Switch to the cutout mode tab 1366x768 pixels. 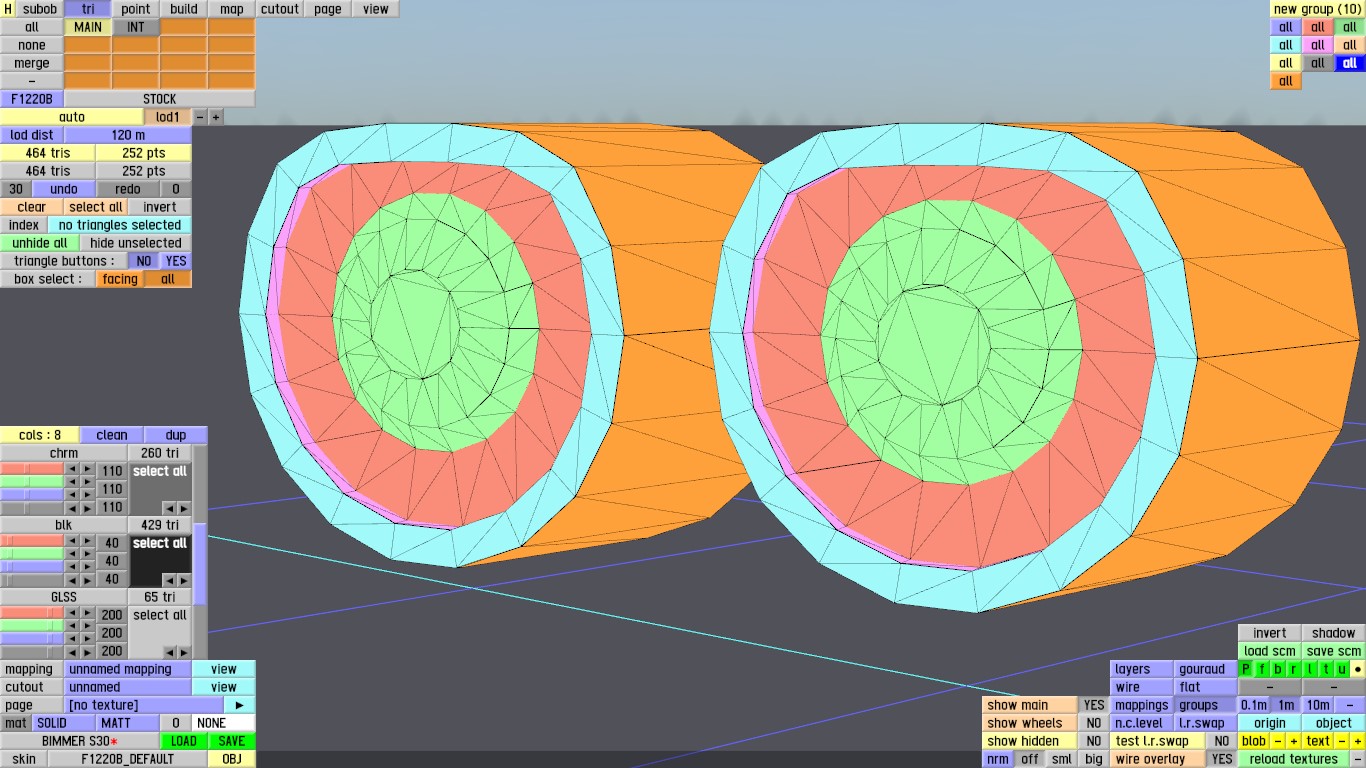280,9
